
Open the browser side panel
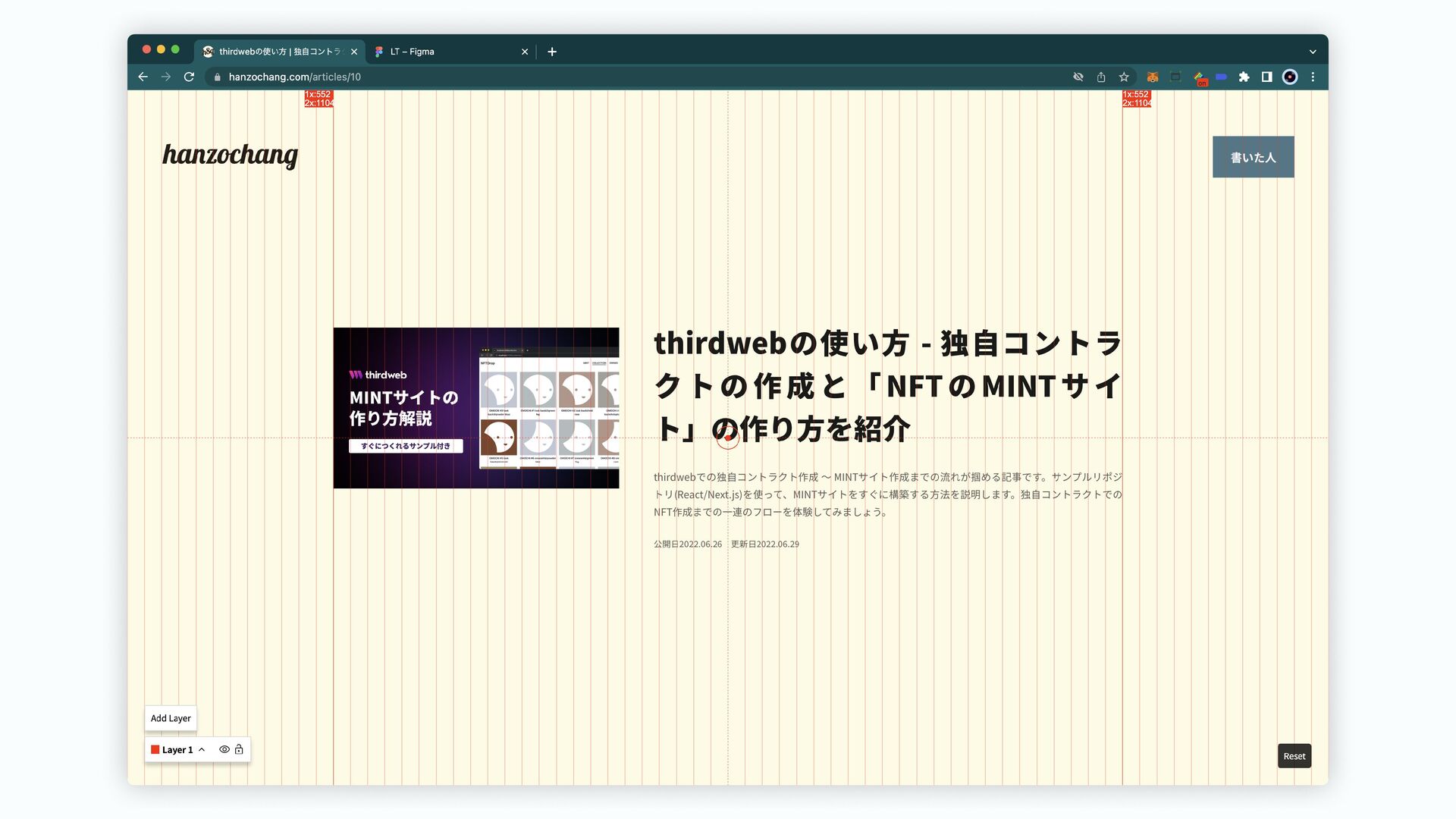pos(1266,77)
